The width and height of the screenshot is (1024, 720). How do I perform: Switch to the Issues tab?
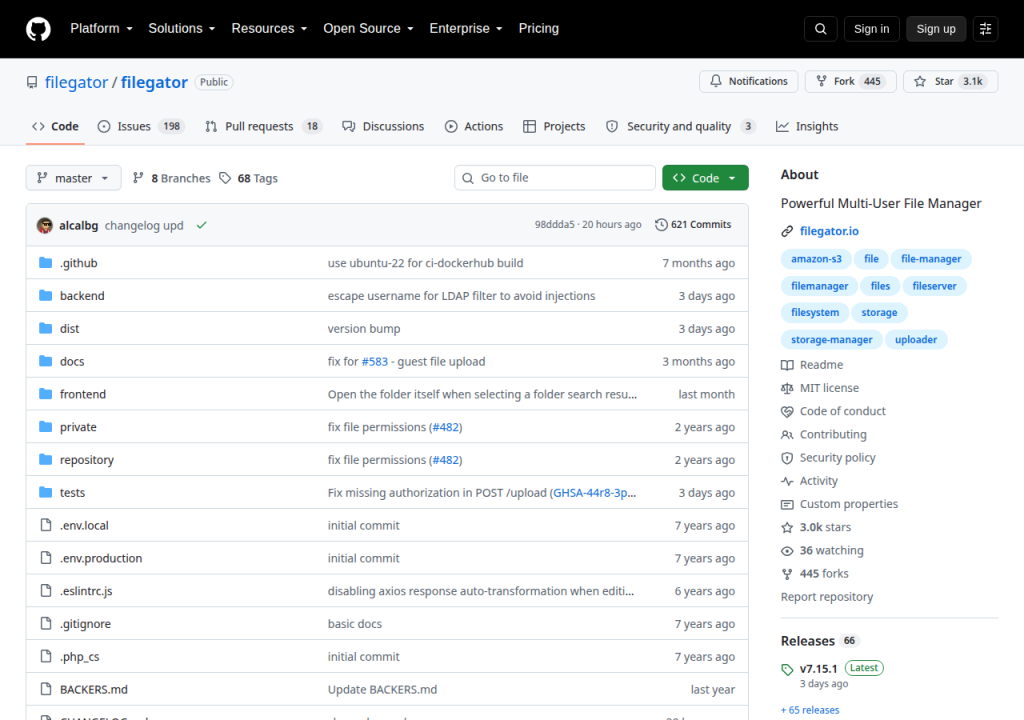(x=141, y=126)
